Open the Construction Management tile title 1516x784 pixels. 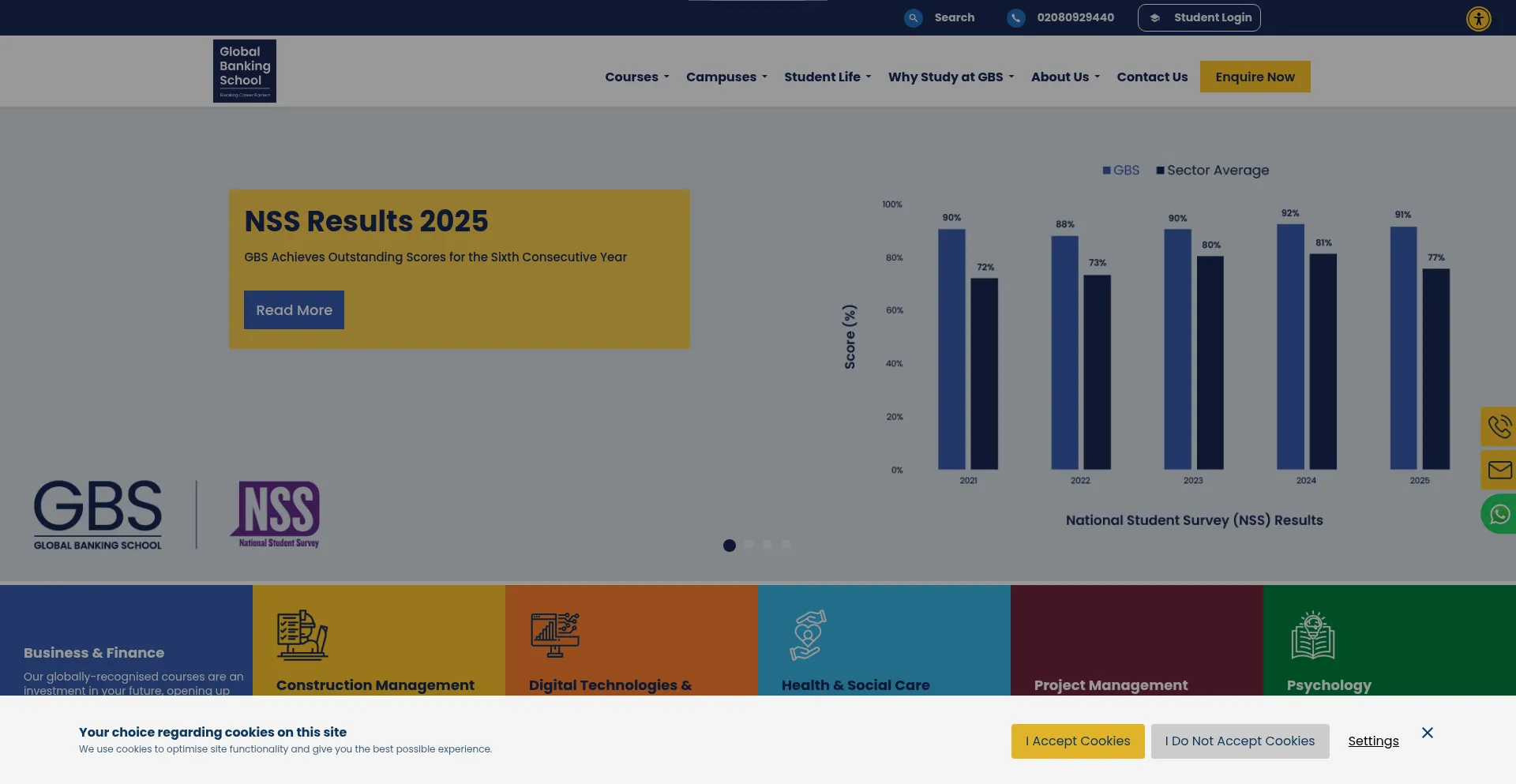[375, 685]
